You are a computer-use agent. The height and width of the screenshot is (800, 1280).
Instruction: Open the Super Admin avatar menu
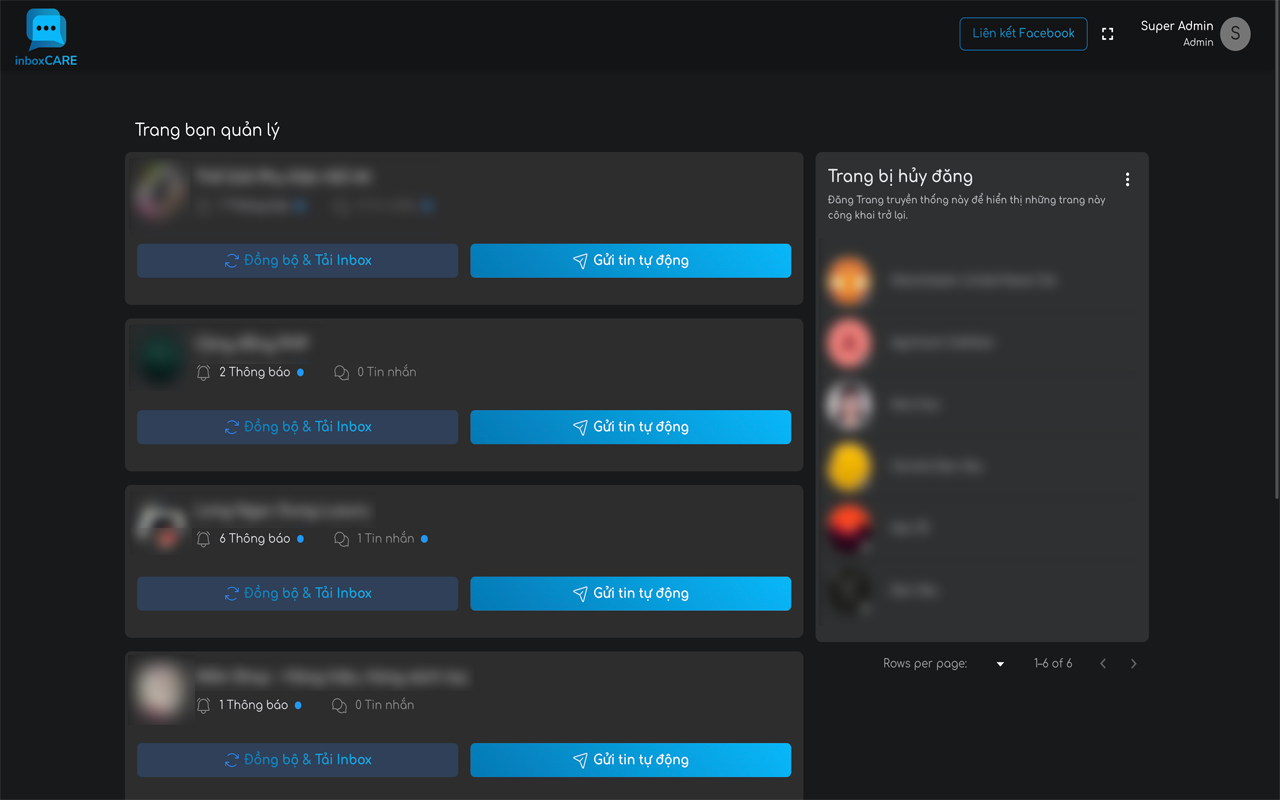point(1235,34)
